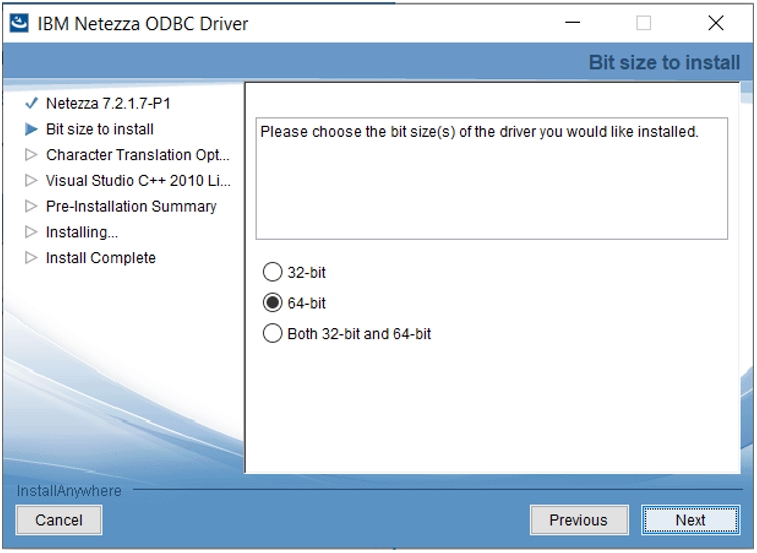Go back with the Previous button

pos(579,520)
